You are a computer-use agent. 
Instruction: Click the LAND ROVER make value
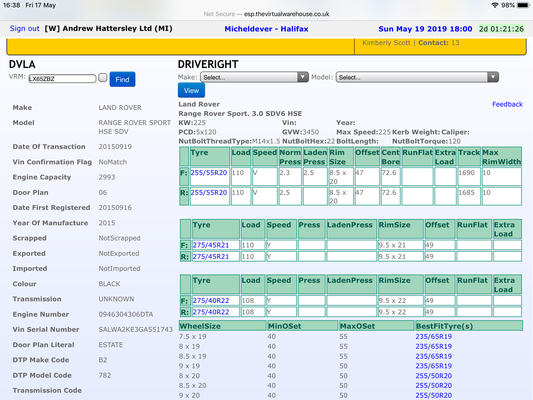click(120, 108)
